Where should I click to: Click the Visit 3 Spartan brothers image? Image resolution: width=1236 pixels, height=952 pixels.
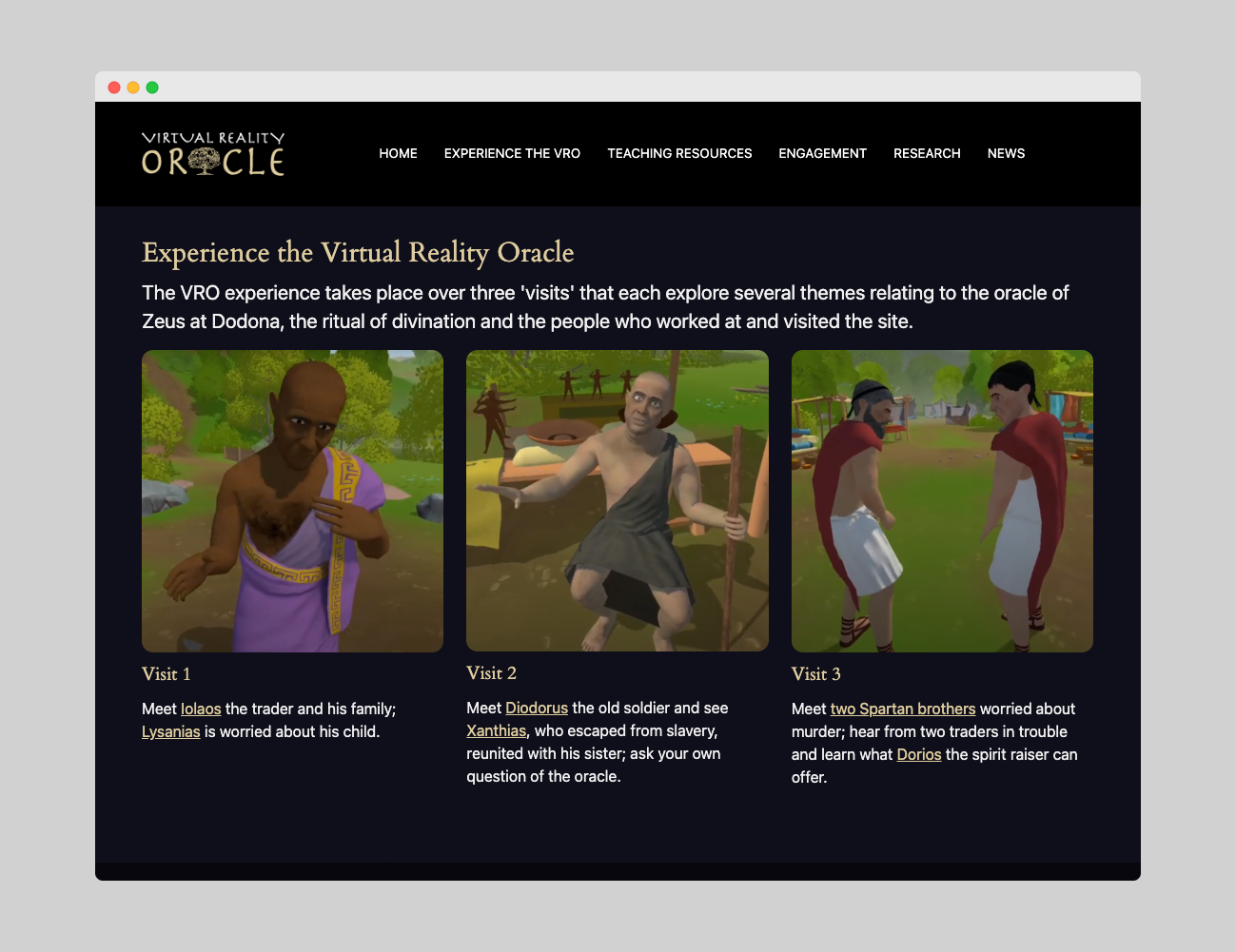click(x=942, y=500)
